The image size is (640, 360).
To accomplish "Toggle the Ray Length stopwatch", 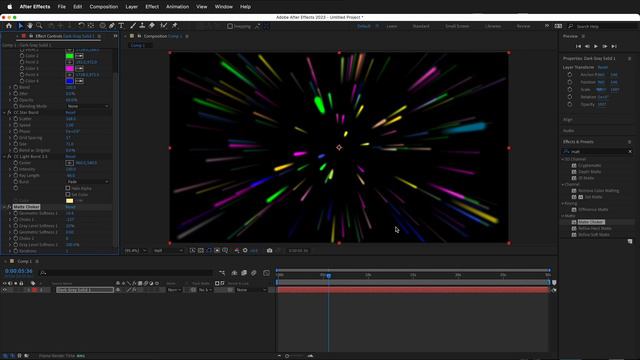I will [16, 176].
